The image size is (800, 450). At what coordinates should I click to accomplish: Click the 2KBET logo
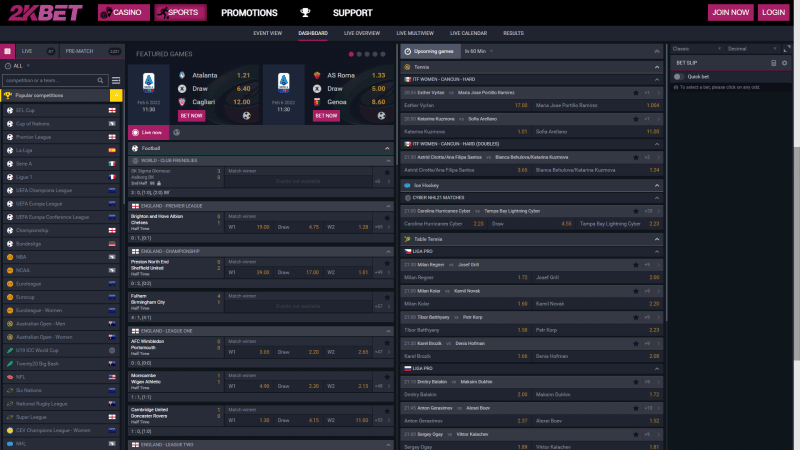[45, 12]
